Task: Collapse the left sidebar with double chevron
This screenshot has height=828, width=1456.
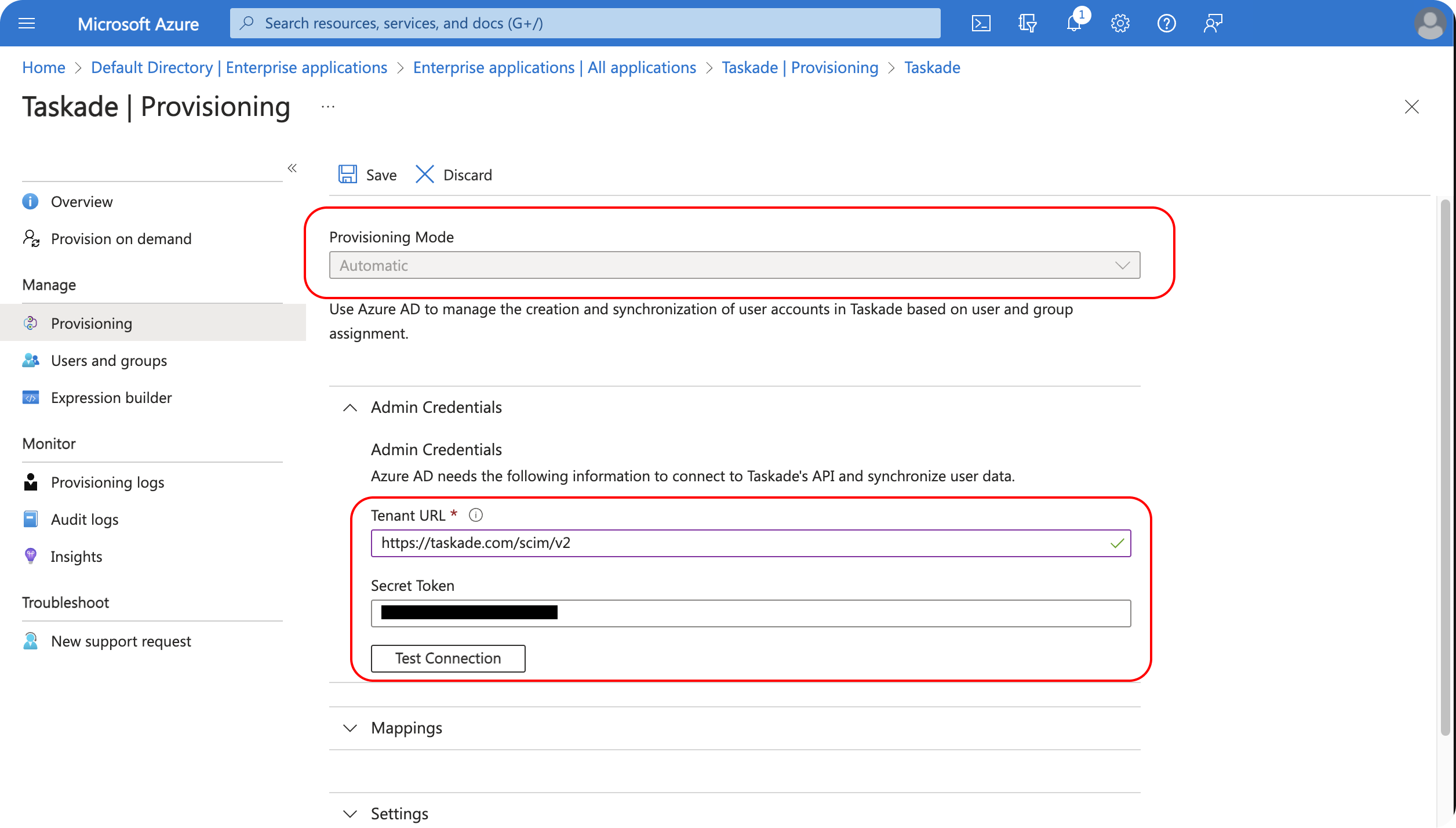Action: click(292, 168)
